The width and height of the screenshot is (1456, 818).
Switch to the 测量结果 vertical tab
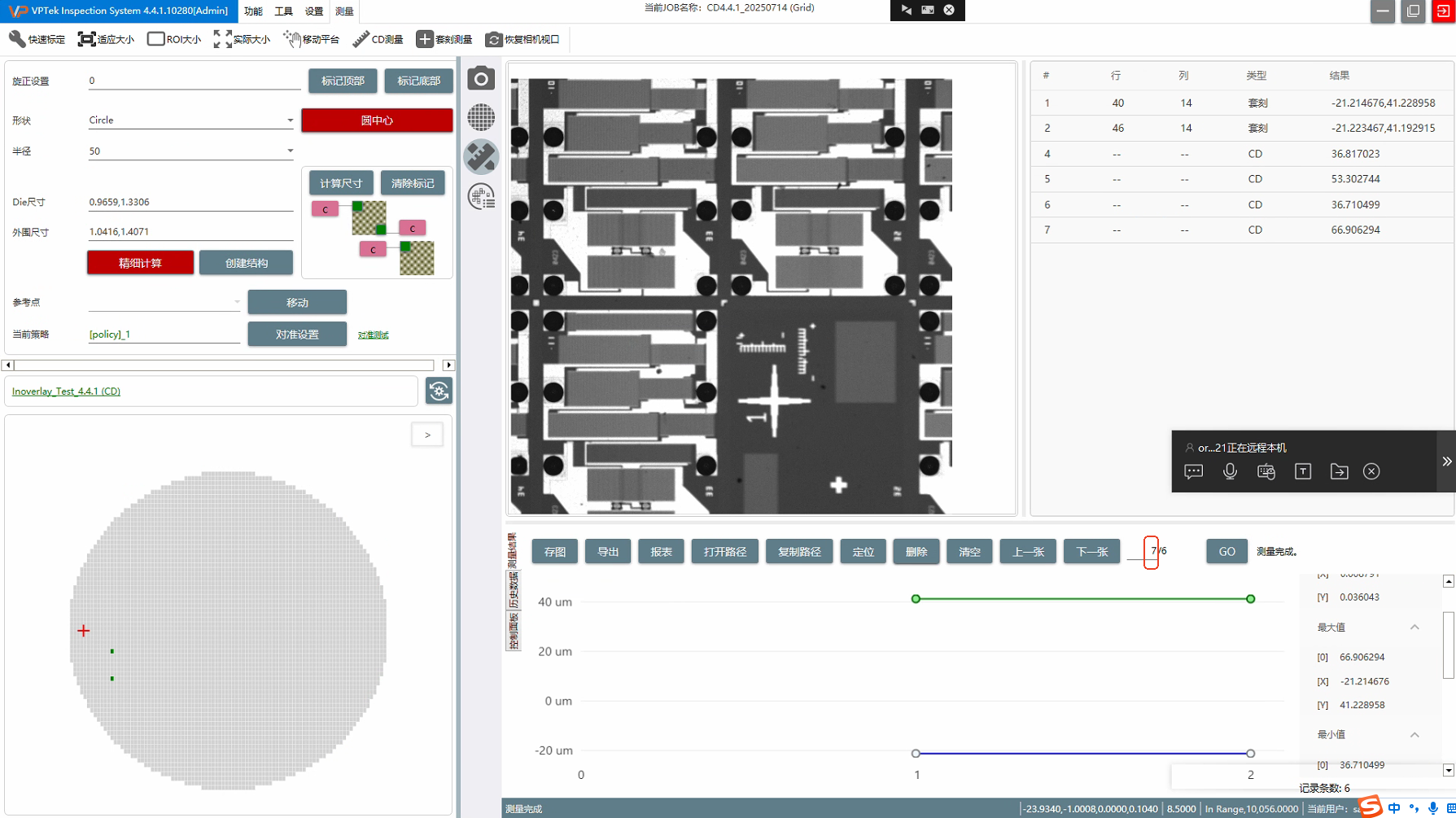click(513, 551)
